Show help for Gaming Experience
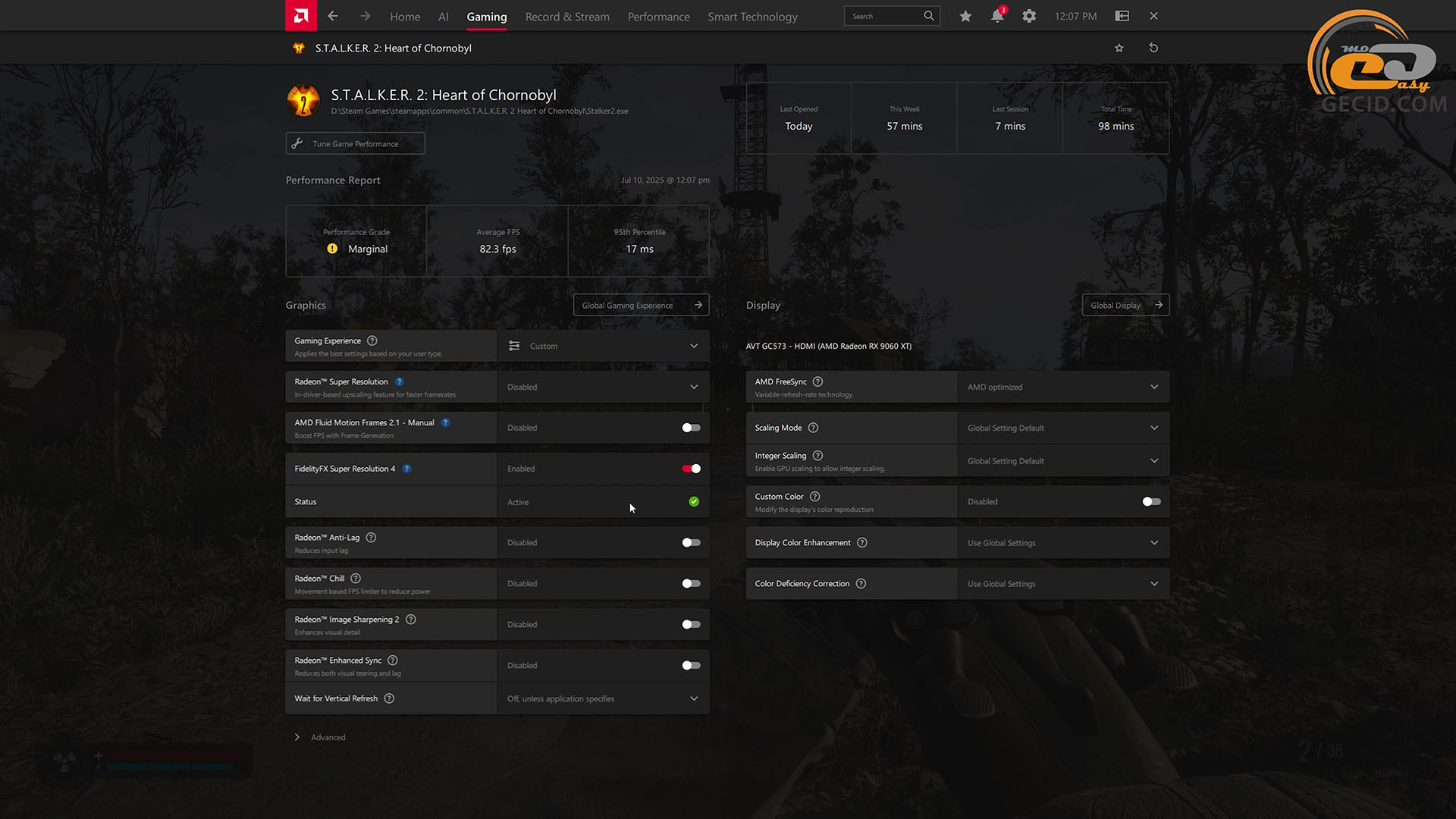1456x819 pixels. coord(372,341)
